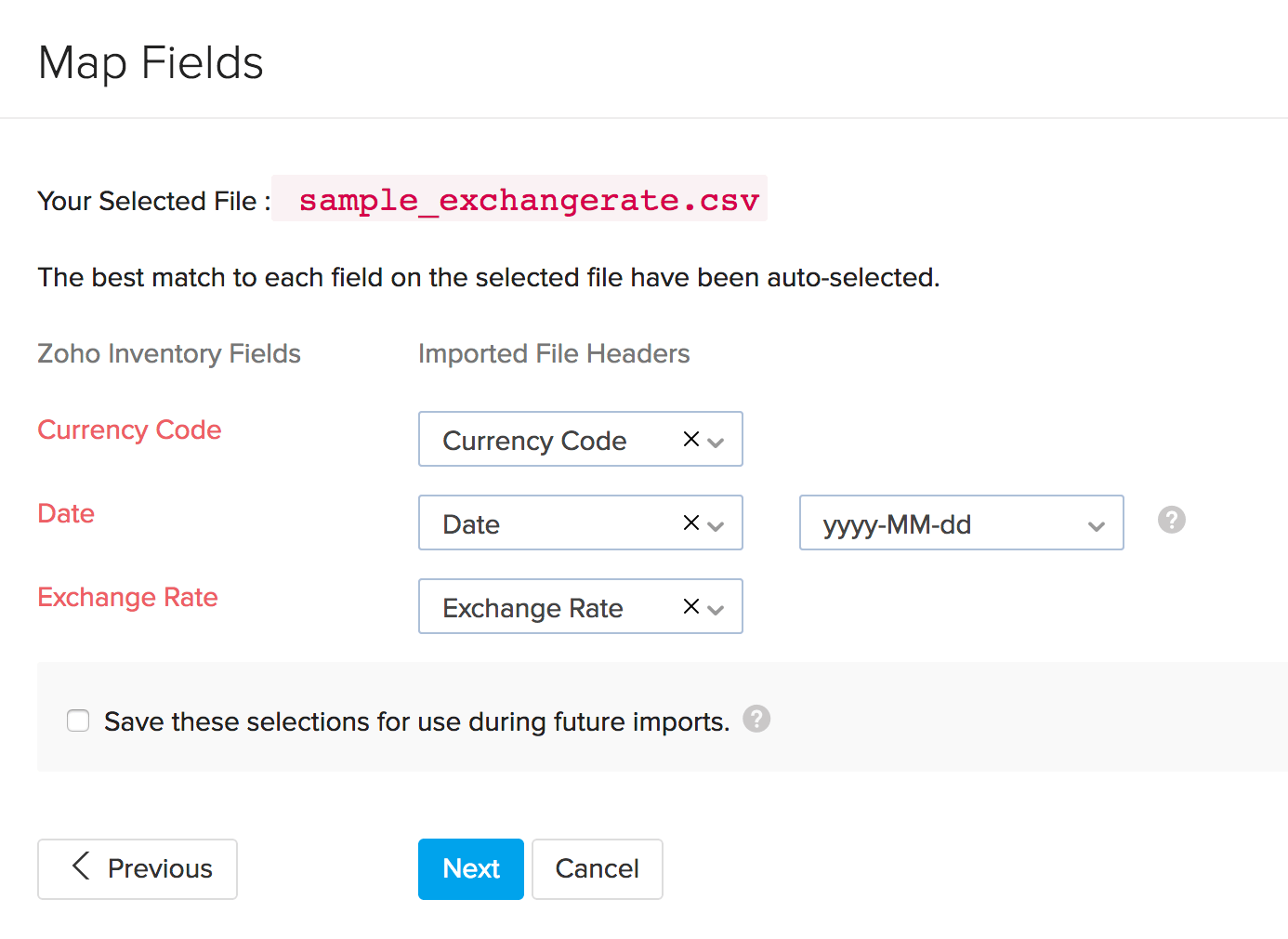Click the date format help icon
The height and width of the screenshot is (939, 1288).
[1171, 520]
